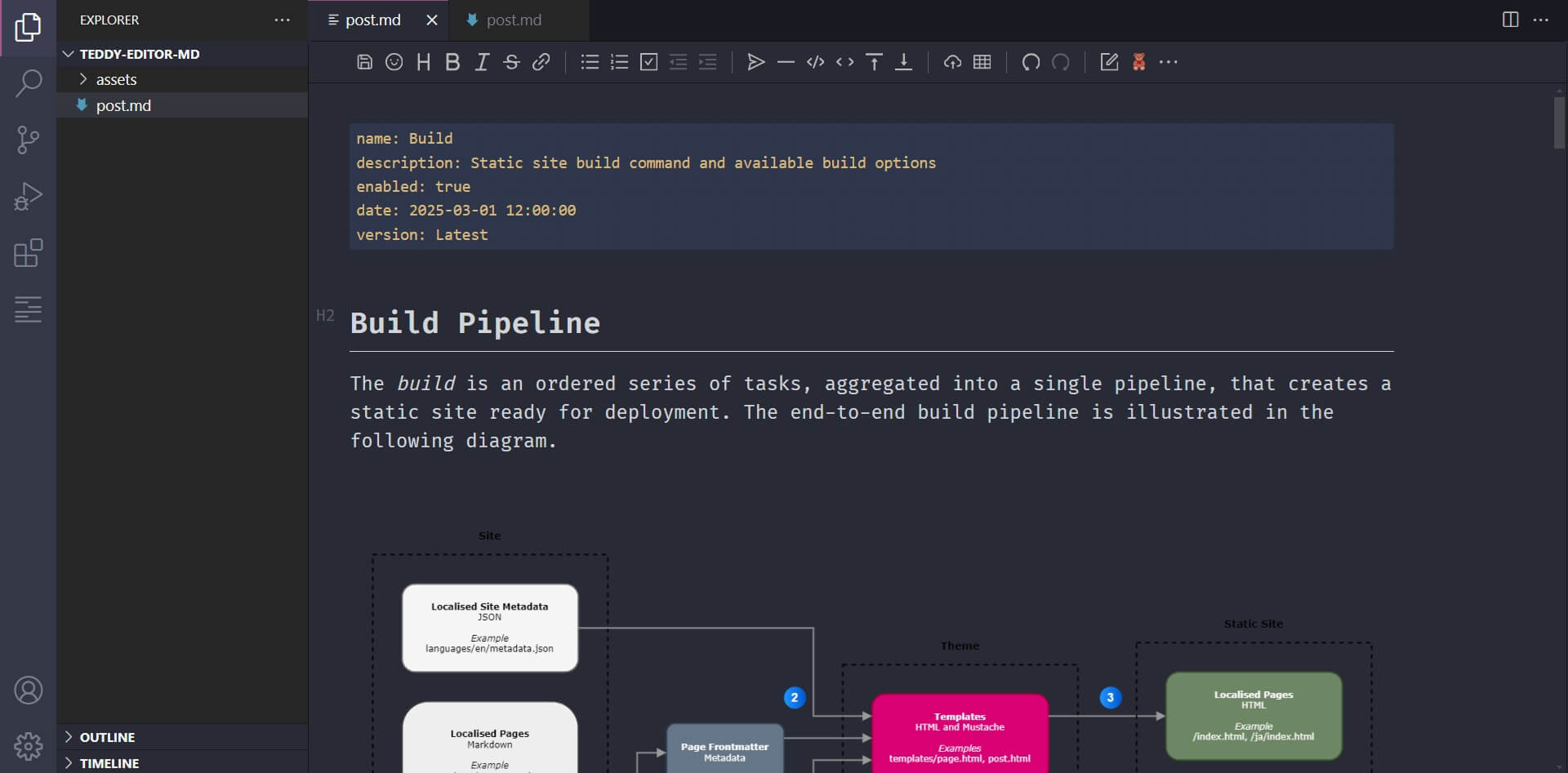Click the 'enabled: true' line
1568x773 pixels.
point(413,187)
